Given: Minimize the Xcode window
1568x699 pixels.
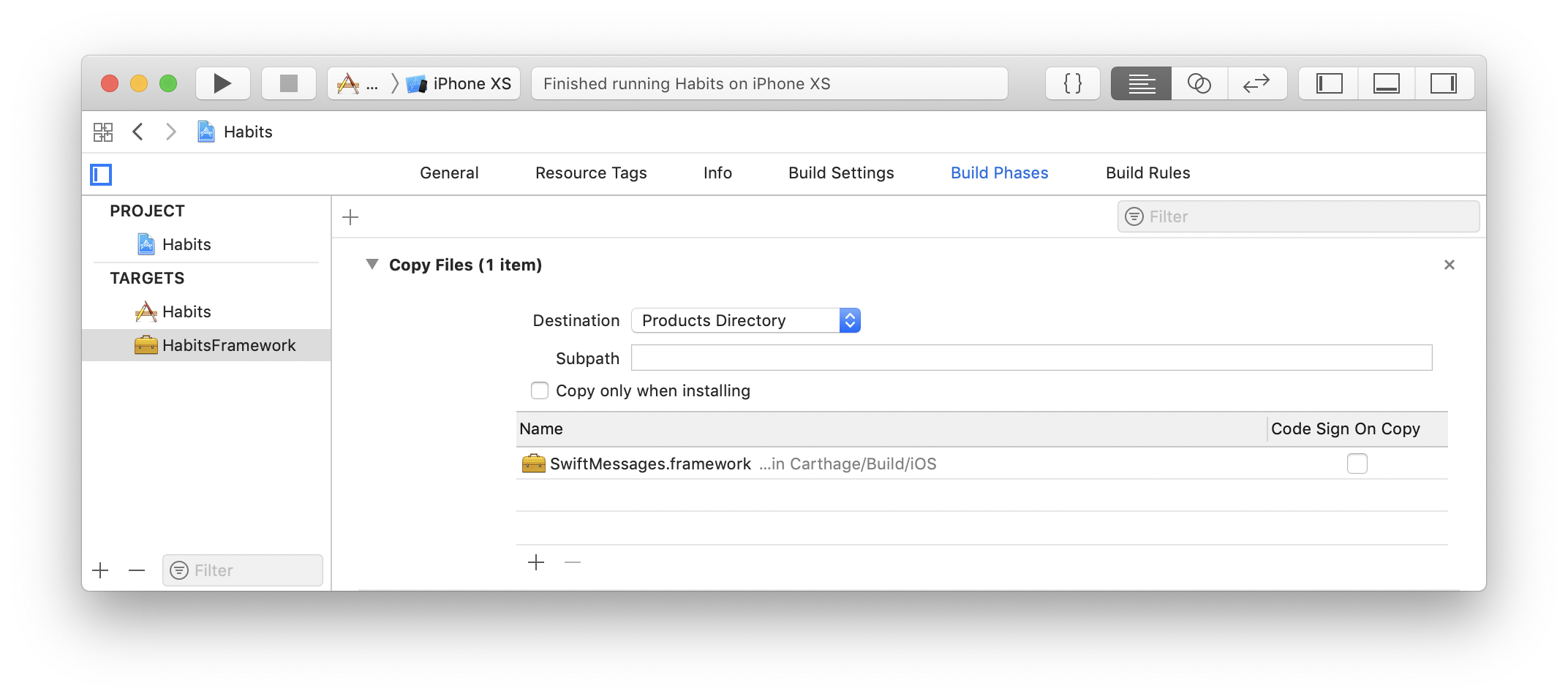Looking at the screenshot, I should (x=139, y=83).
